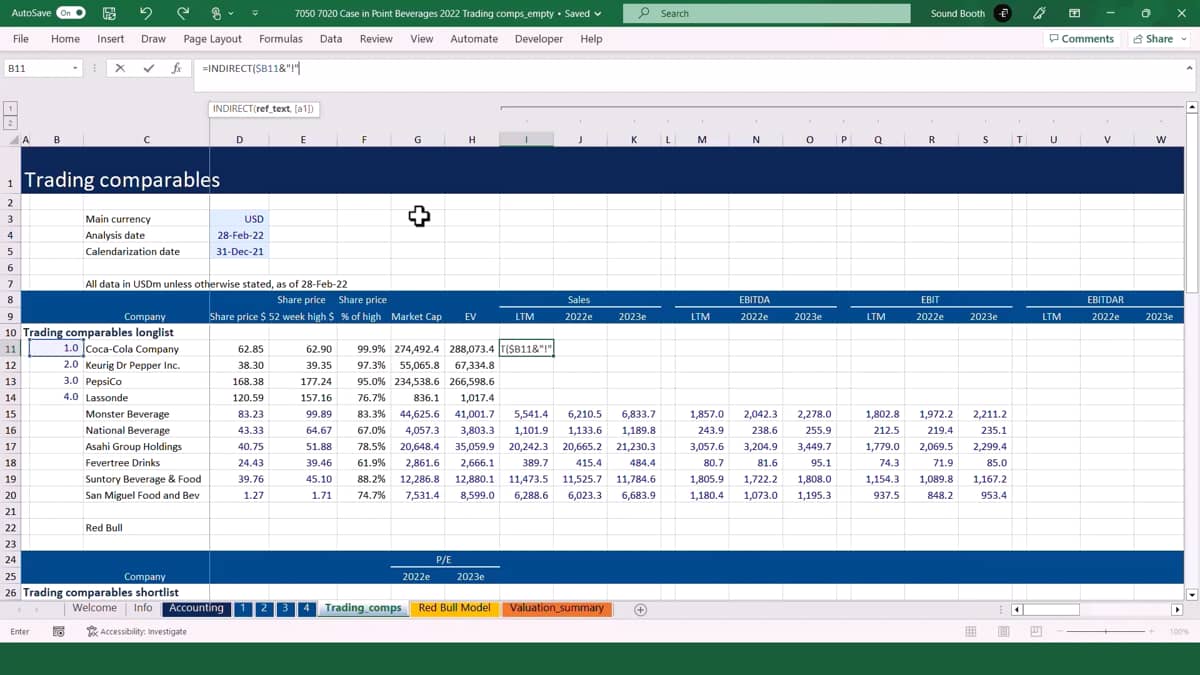Open the Home tab

point(65,39)
